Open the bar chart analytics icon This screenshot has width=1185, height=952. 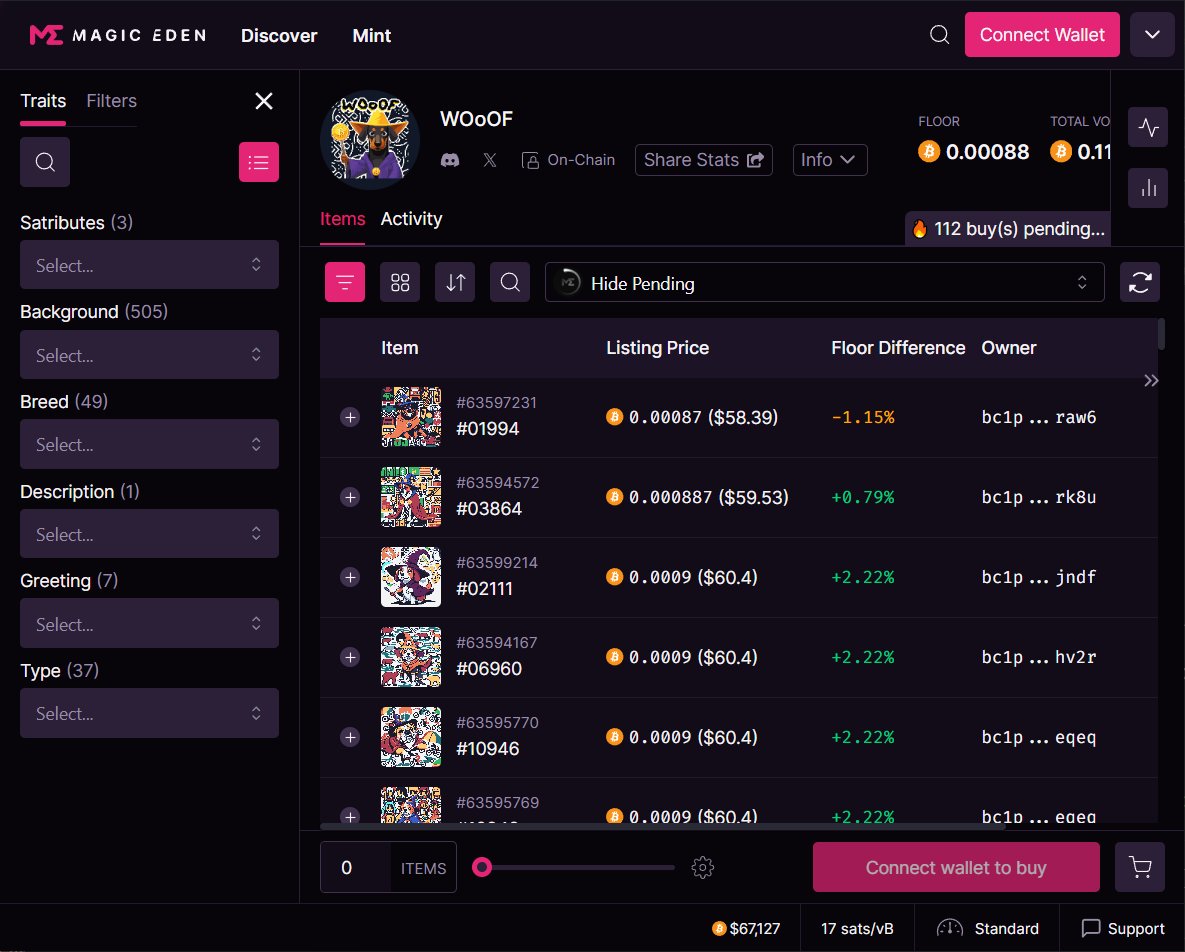coord(1148,188)
